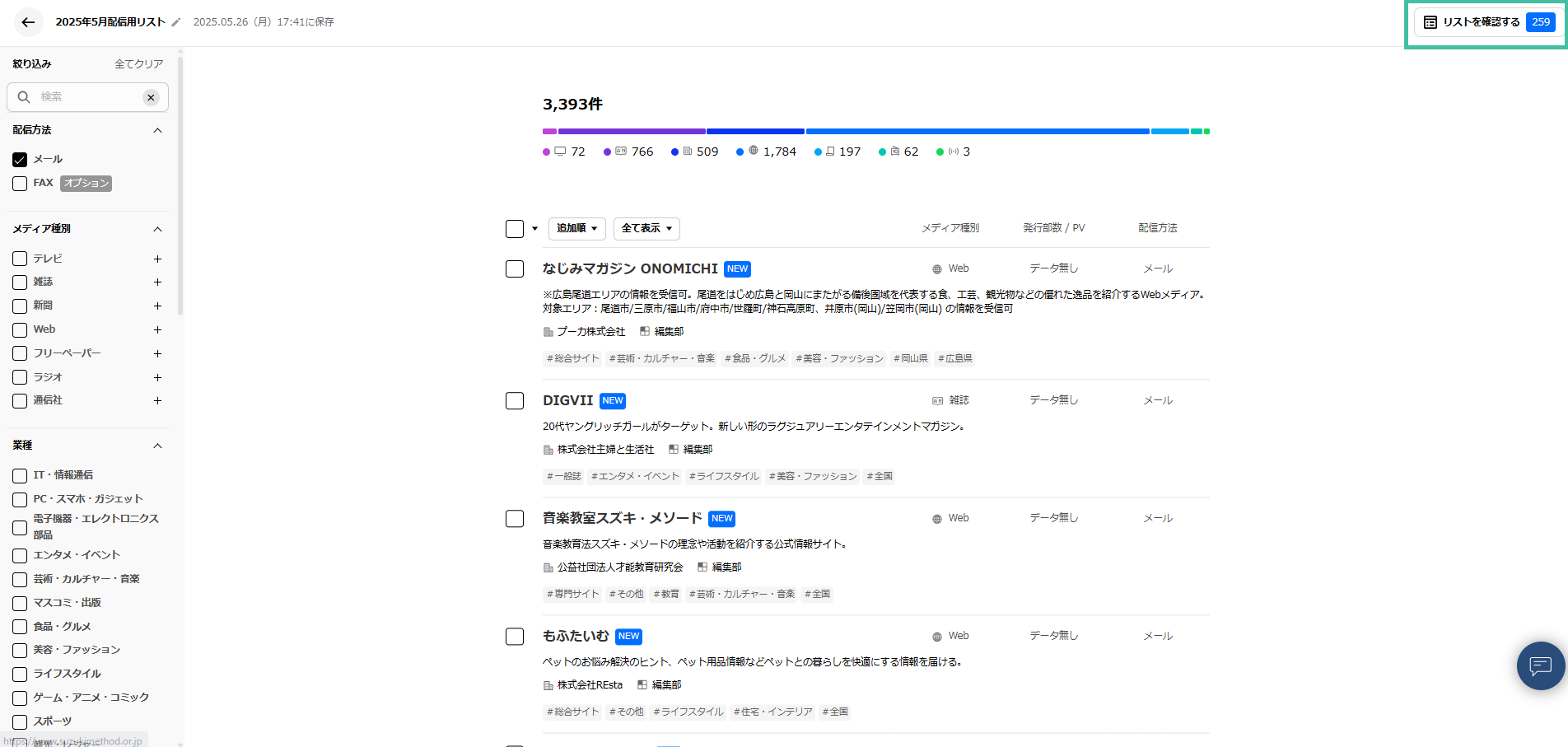This screenshot has width=1568, height=747.
Task: Click the back arrow icon
Action: click(x=28, y=22)
